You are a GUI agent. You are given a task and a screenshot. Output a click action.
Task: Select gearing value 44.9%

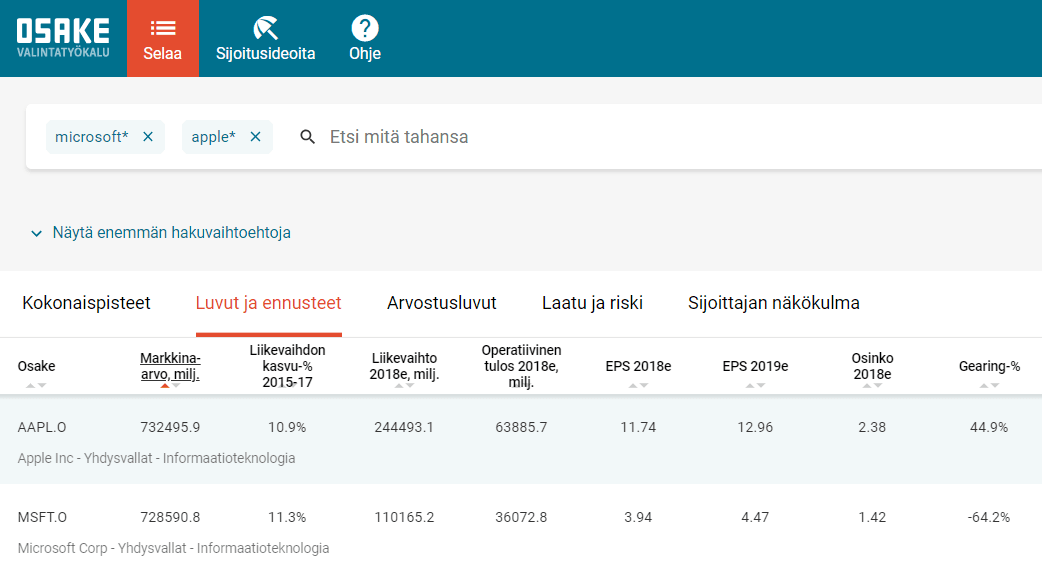tap(989, 427)
